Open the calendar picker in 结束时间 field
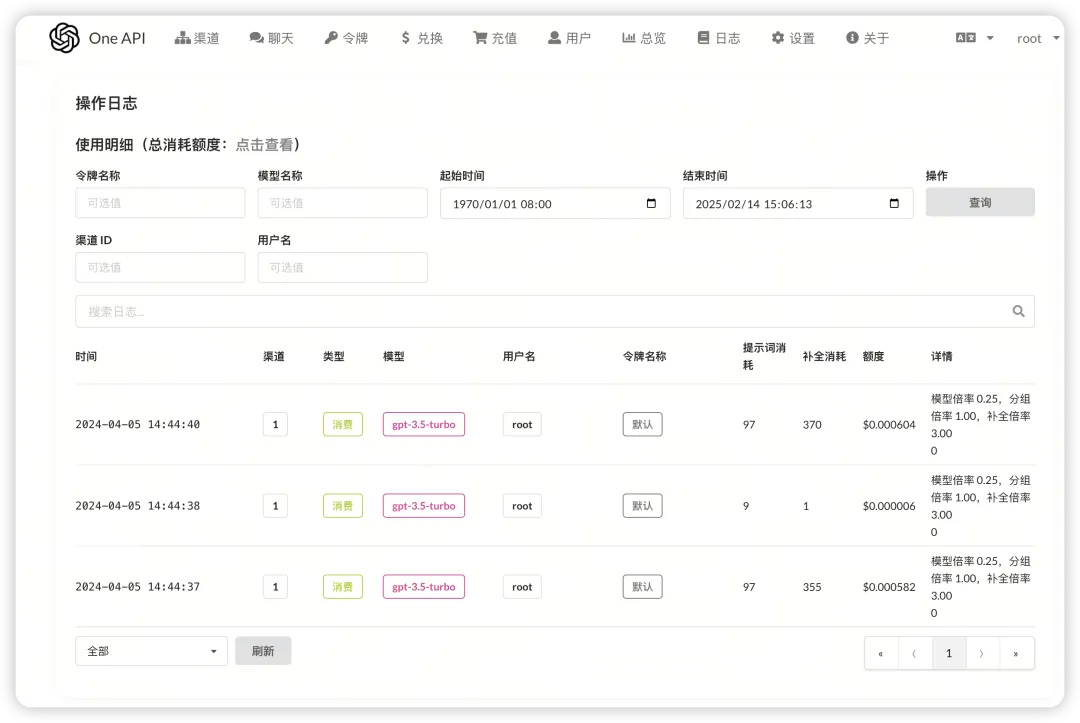The width and height of the screenshot is (1080, 723). (x=894, y=203)
